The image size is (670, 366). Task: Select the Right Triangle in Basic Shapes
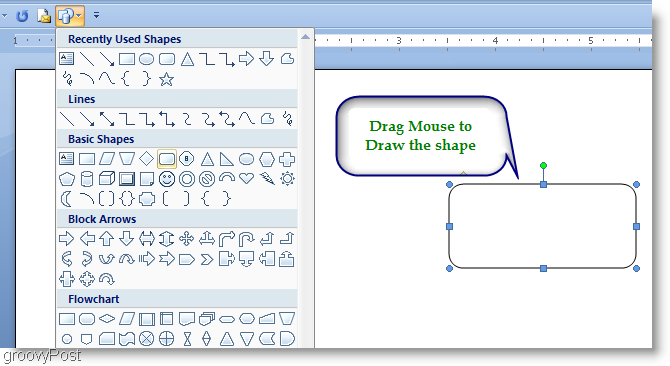pyautogui.click(x=226, y=159)
